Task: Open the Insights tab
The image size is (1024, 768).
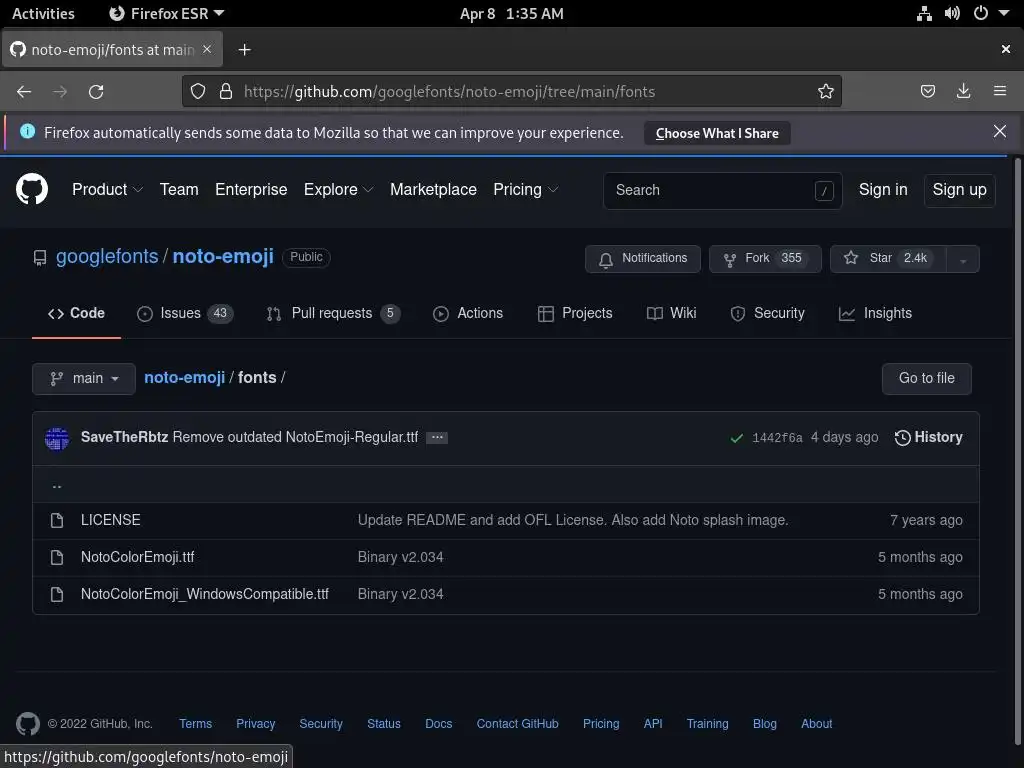Action: 875,313
